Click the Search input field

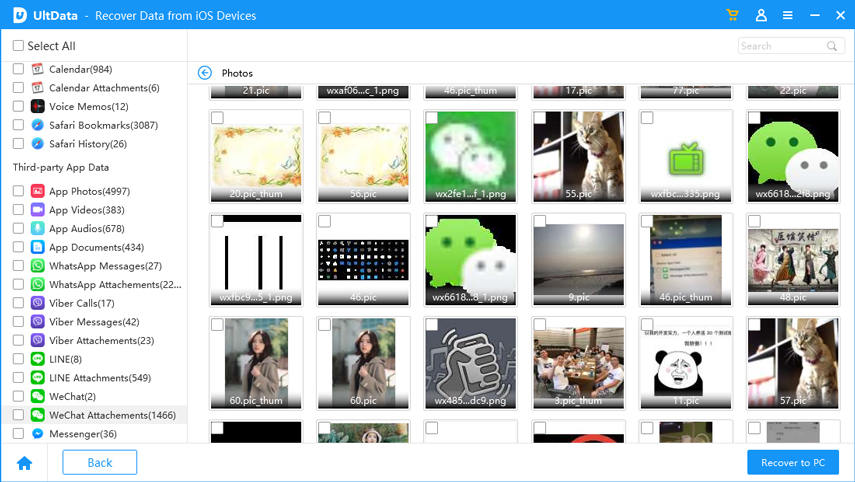pos(791,46)
